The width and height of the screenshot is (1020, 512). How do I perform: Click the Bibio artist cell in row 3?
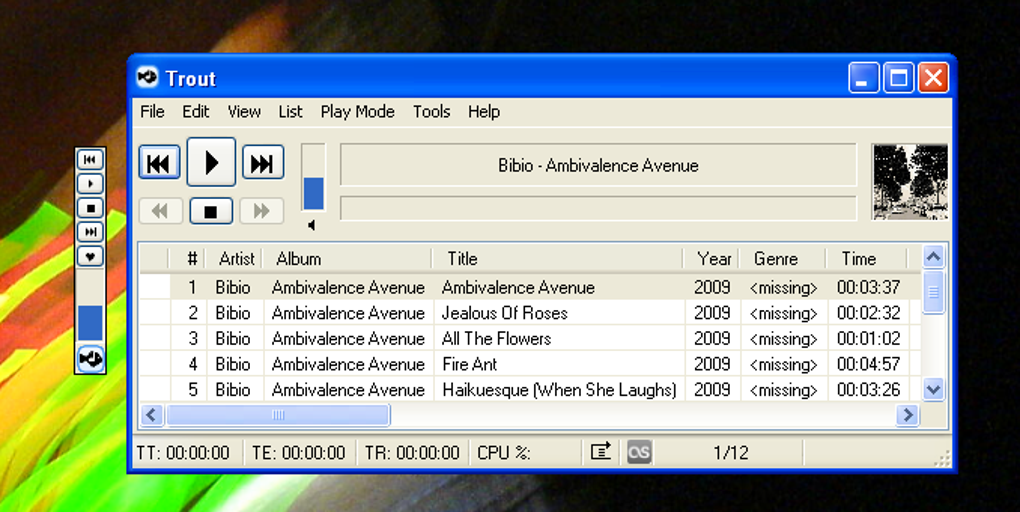tap(233, 339)
